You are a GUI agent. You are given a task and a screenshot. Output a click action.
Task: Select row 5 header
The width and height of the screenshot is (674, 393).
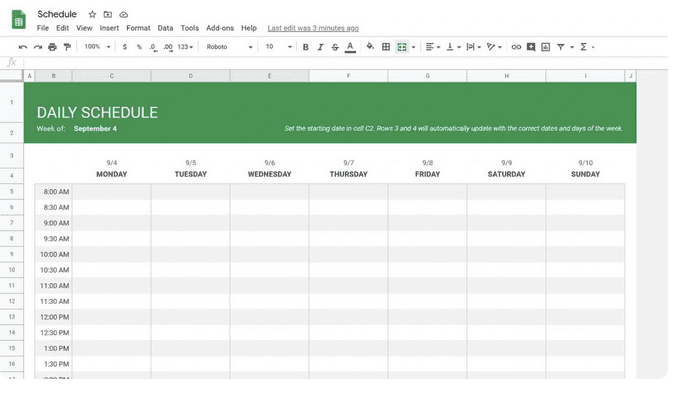click(x=12, y=192)
